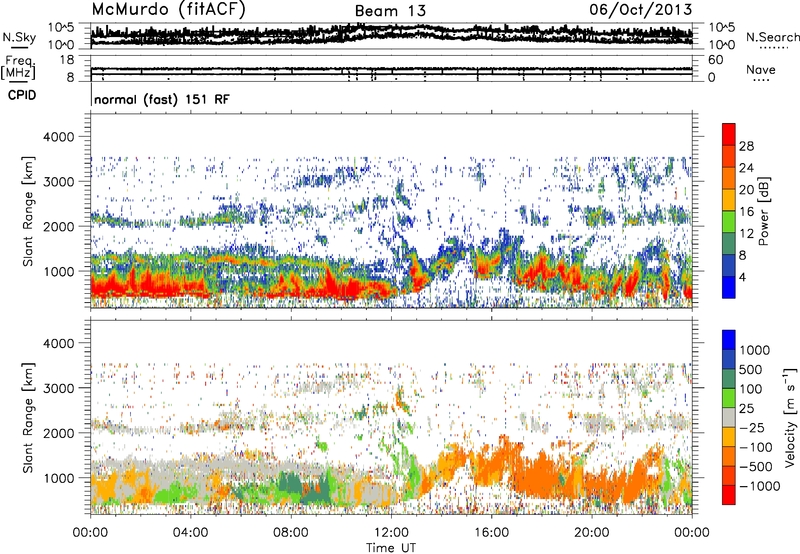
Task: Click the 'CPID' label
Action: [22, 95]
